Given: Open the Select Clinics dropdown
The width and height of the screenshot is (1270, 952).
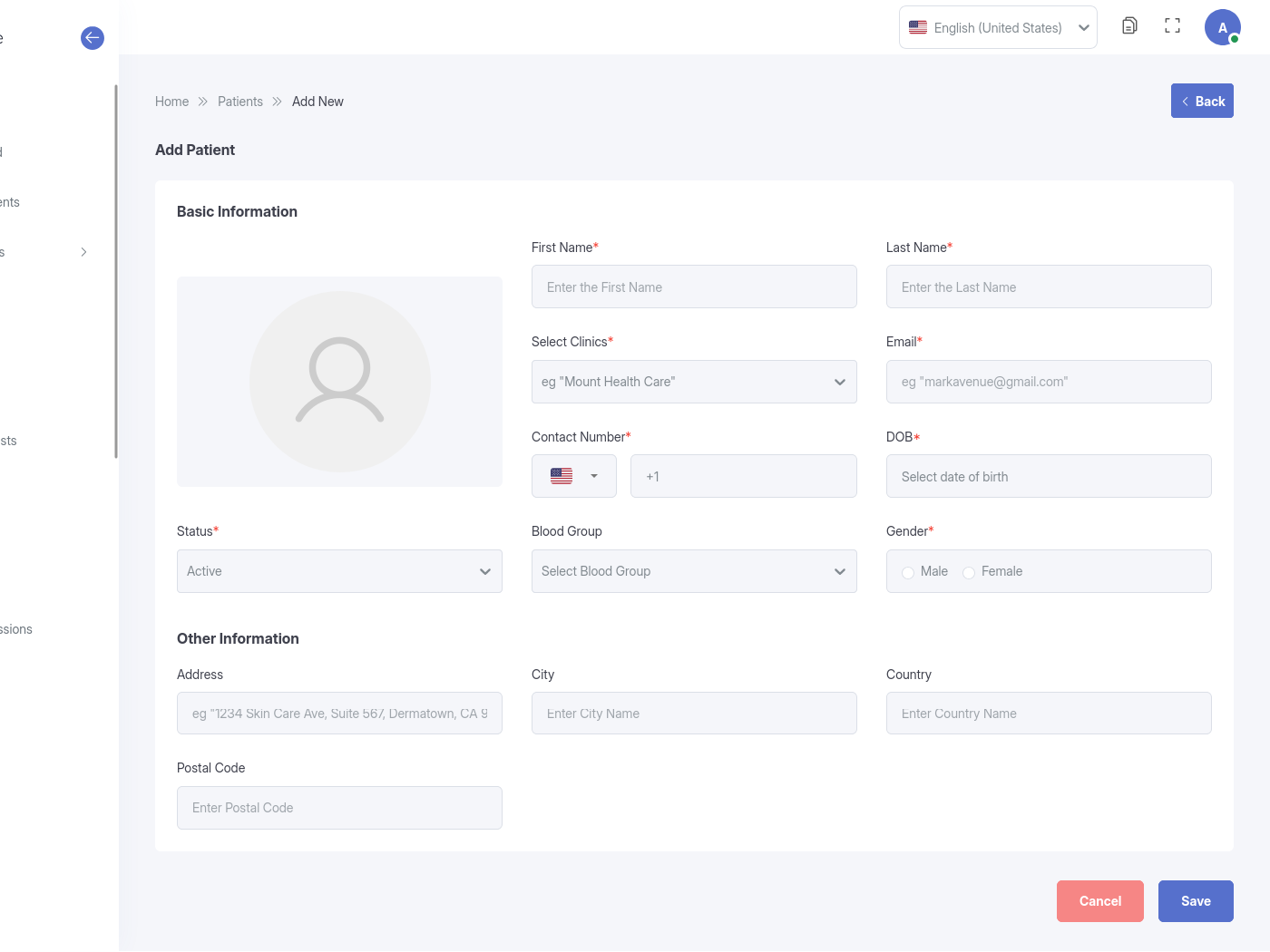Looking at the screenshot, I should pyautogui.click(x=693, y=382).
